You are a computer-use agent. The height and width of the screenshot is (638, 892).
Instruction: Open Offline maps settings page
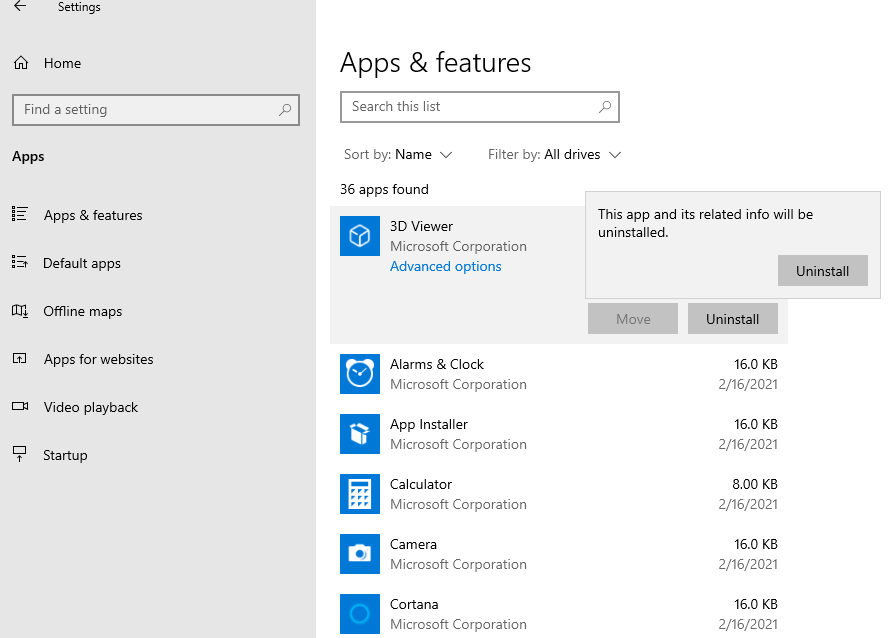point(83,311)
